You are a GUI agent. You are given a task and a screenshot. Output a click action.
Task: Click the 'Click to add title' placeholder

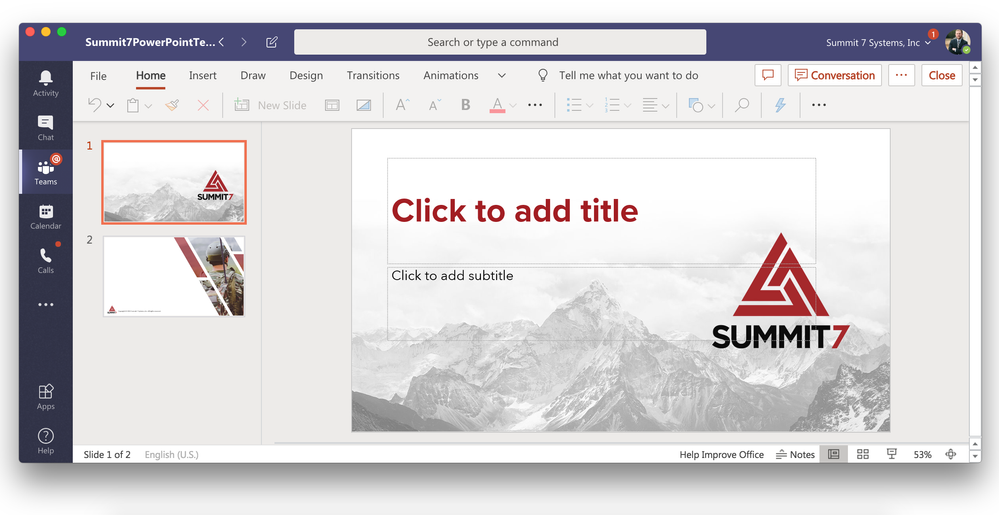[601, 211]
